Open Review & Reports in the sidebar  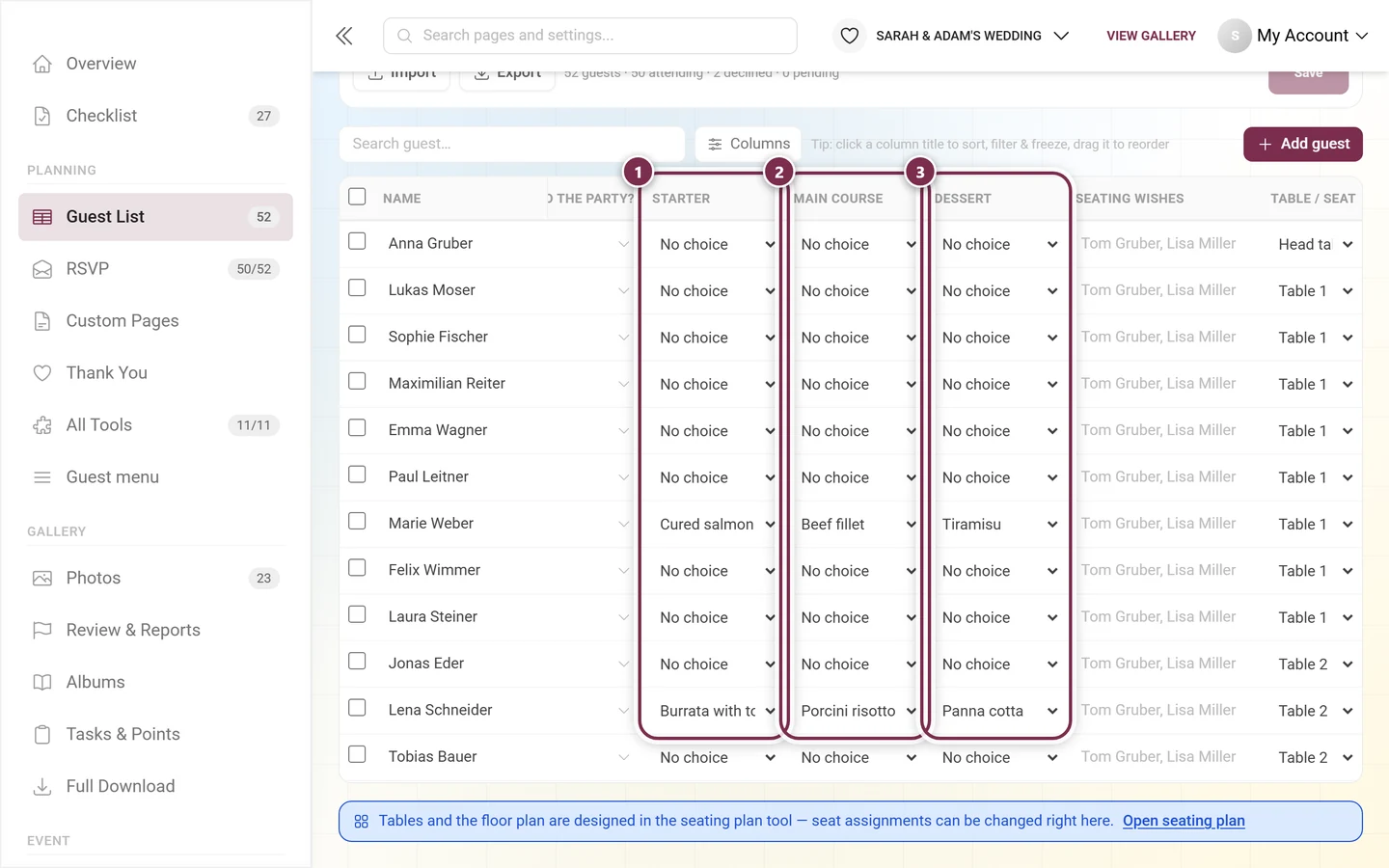[155, 631]
